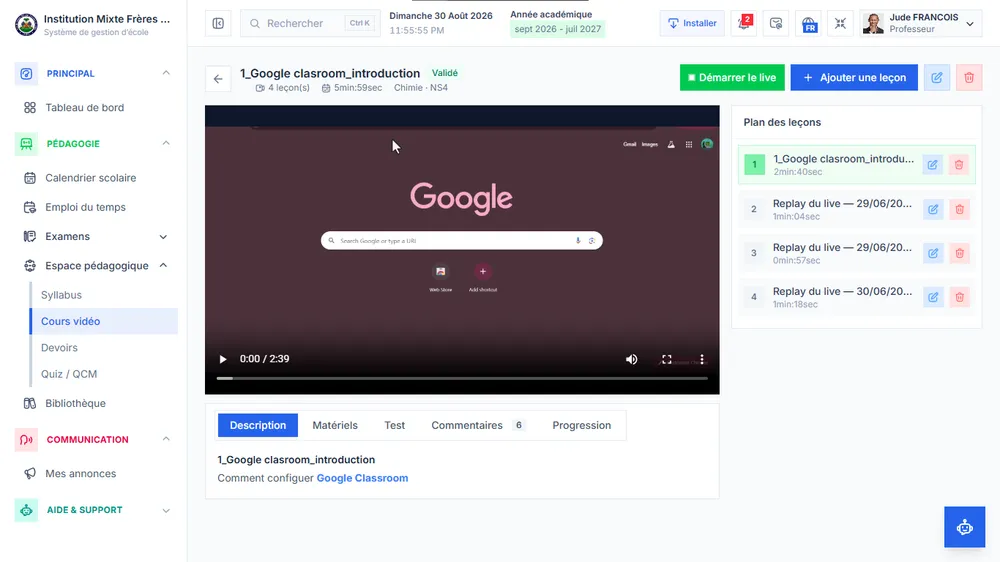
Task: Switch to the Commentaires tab
Action: pos(478,425)
